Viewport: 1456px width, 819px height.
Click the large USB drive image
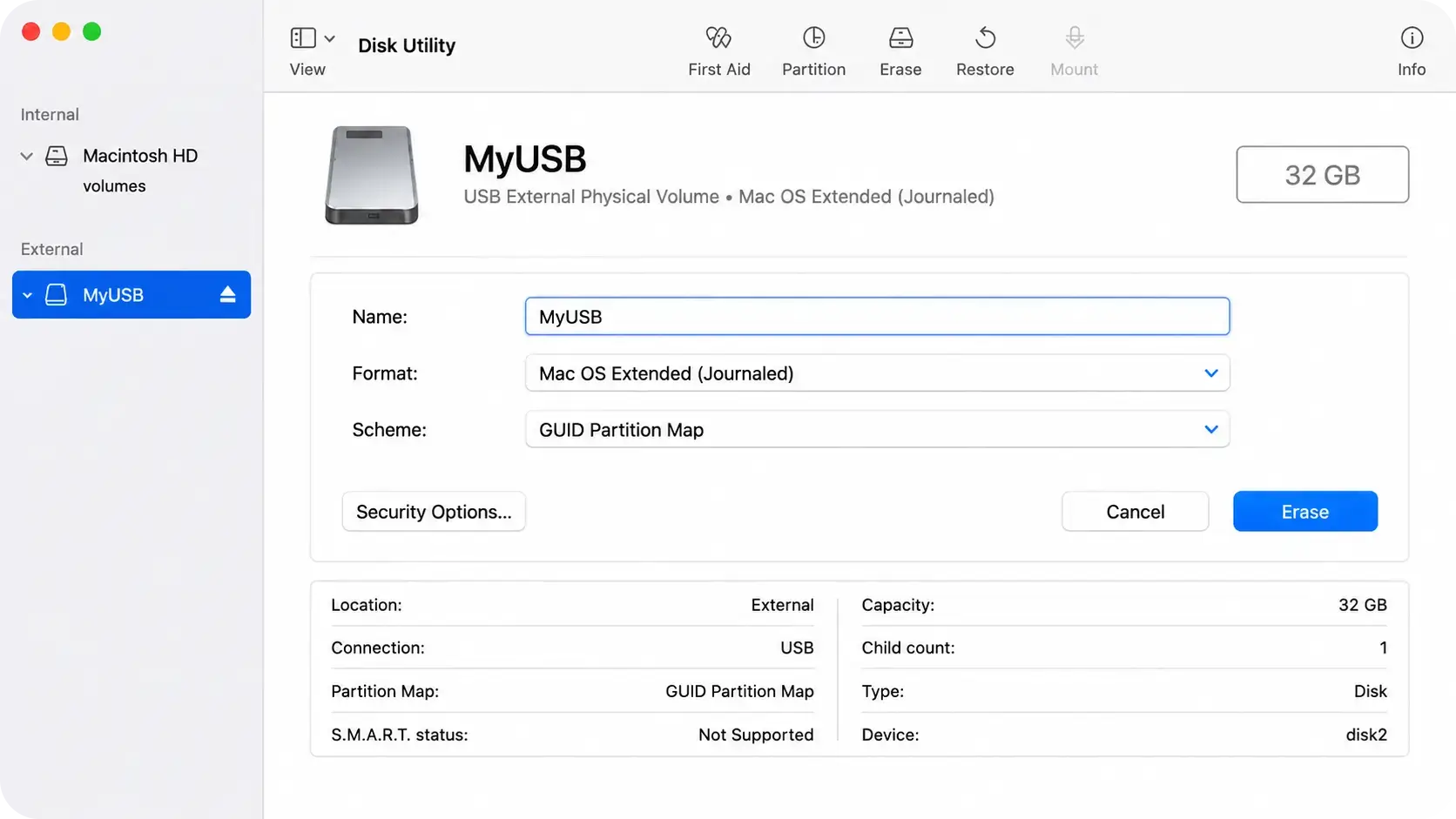[372, 175]
